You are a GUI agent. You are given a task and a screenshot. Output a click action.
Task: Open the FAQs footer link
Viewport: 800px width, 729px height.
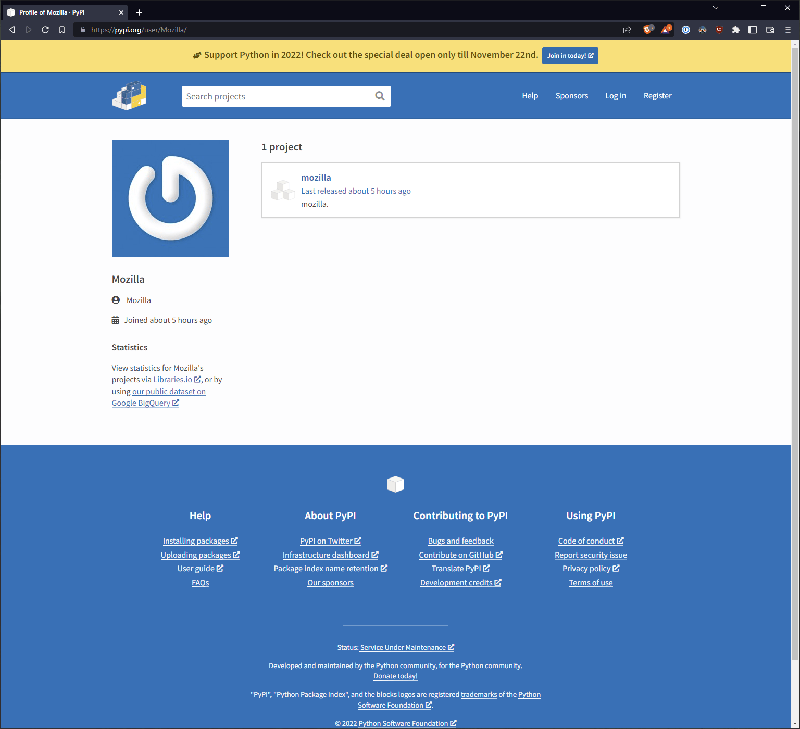[x=200, y=583]
